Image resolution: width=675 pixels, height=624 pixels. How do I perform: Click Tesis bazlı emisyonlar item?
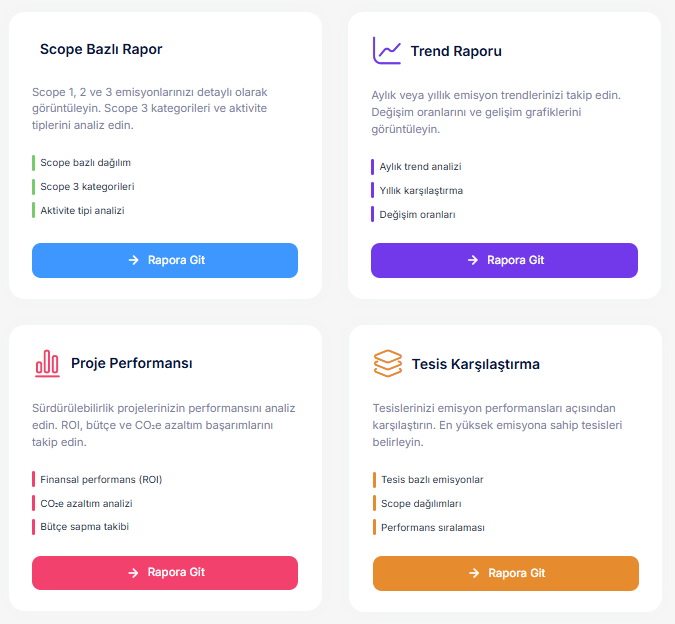tap(432, 479)
